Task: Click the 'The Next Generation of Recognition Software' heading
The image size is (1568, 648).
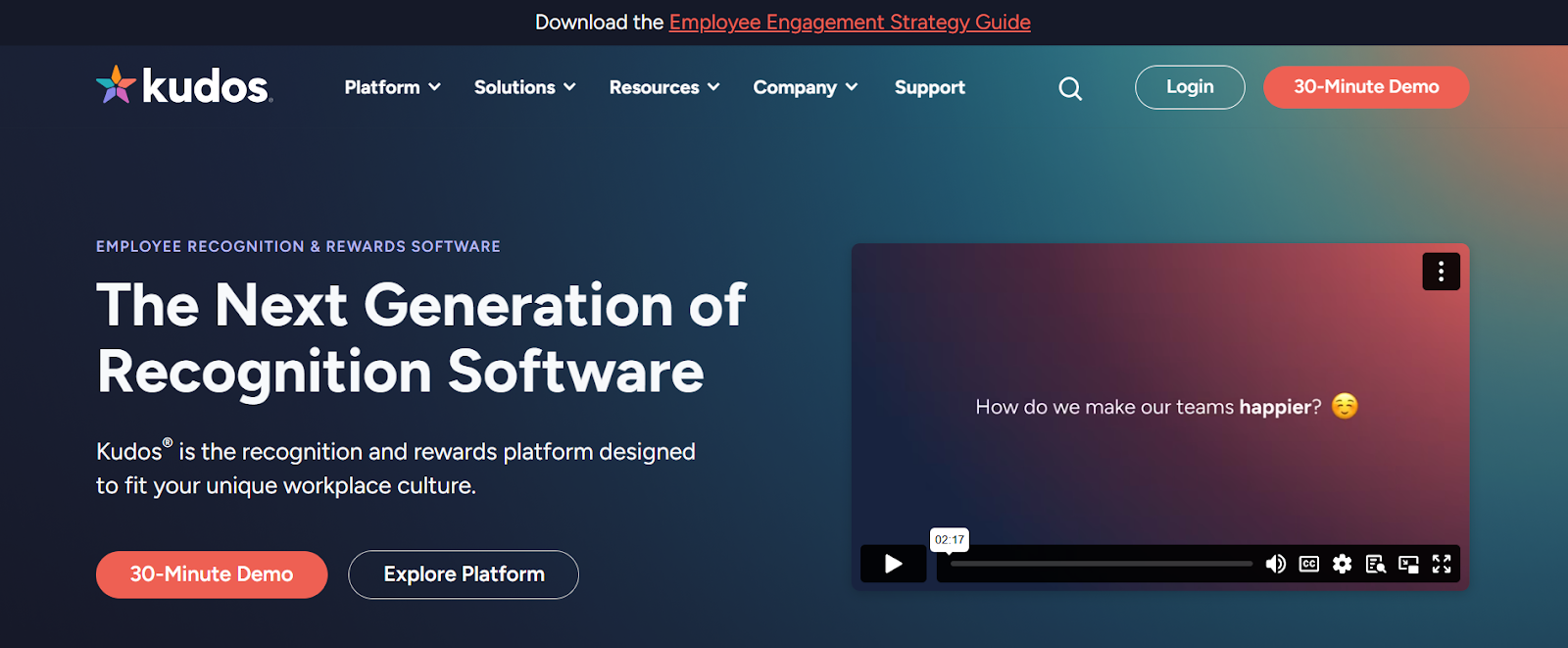Action: (421, 338)
